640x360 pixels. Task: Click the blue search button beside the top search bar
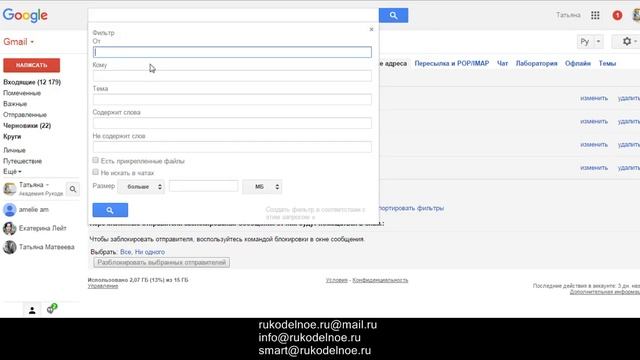point(393,16)
